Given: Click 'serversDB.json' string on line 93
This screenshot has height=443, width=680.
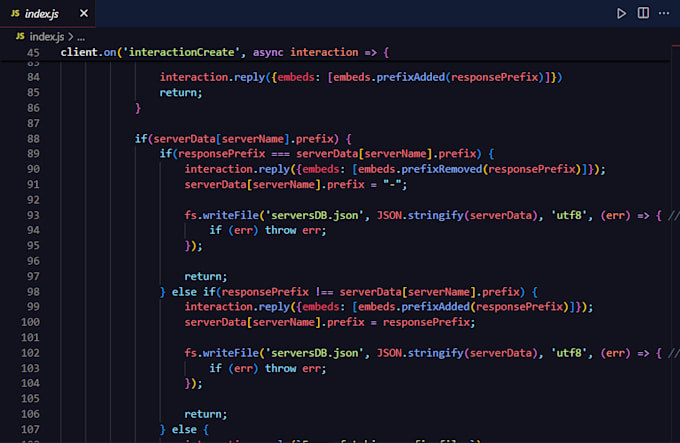Looking at the screenshot, I should [x=314, y=215].
